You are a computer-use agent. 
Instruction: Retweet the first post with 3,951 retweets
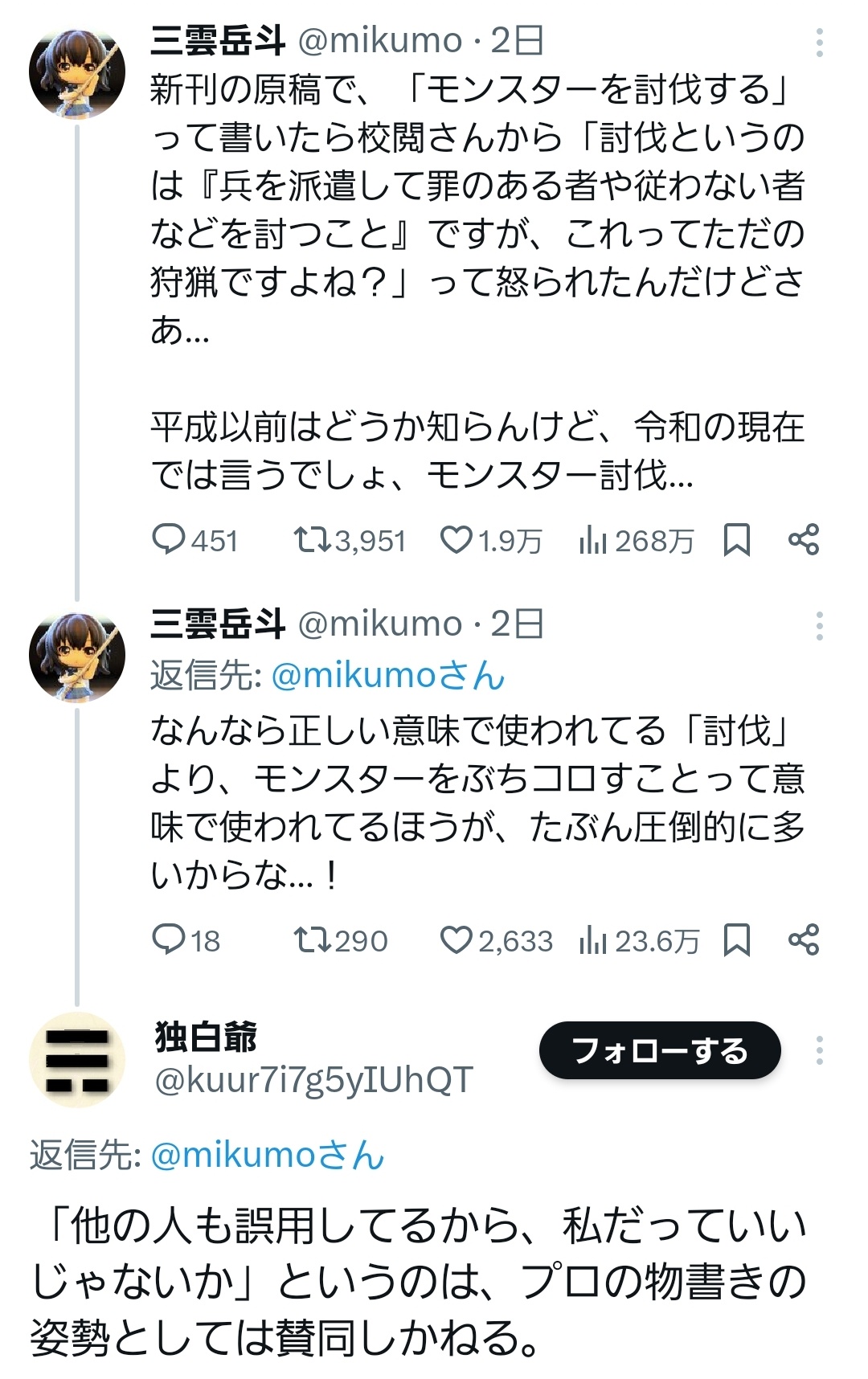pos(311,540)
